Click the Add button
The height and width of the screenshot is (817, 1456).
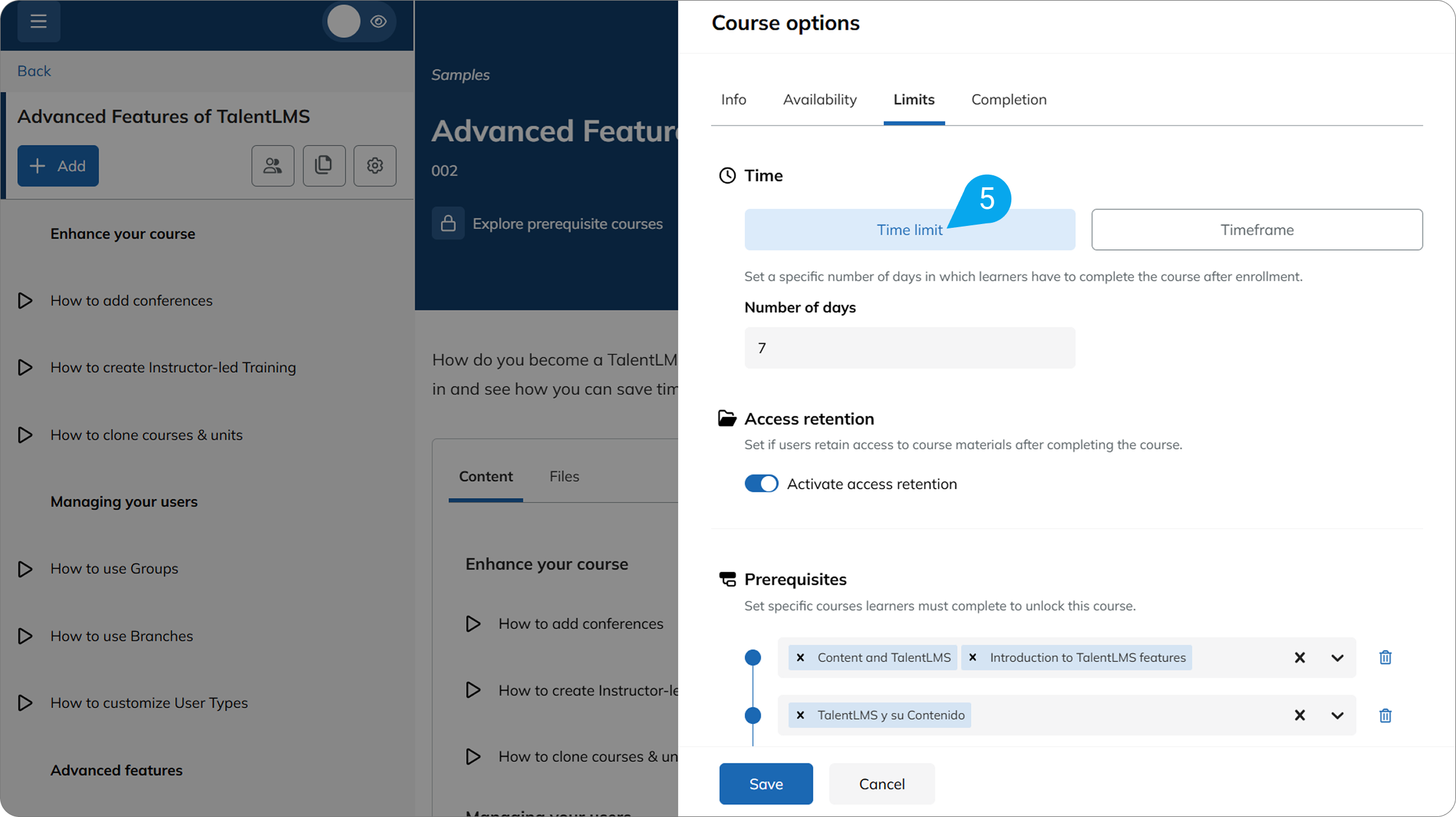tap(58, 166)
